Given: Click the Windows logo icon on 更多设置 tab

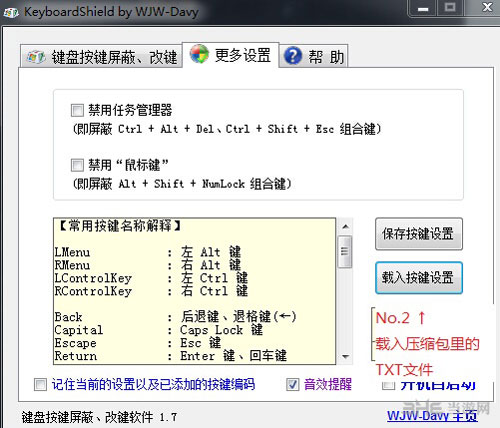Looking at the screenshot, I should point(199,54).
